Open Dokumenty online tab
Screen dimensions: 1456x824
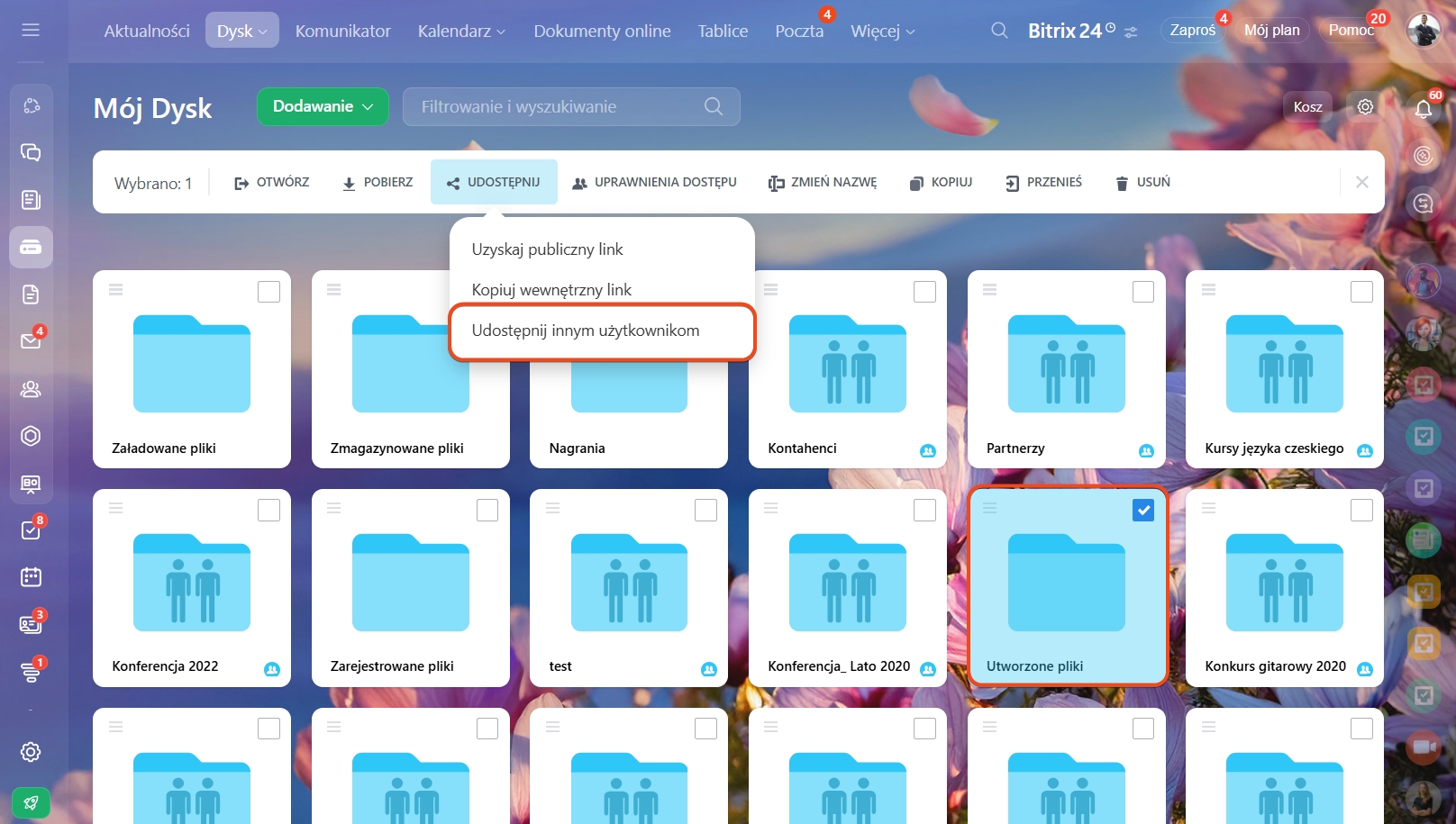[603, 31]
